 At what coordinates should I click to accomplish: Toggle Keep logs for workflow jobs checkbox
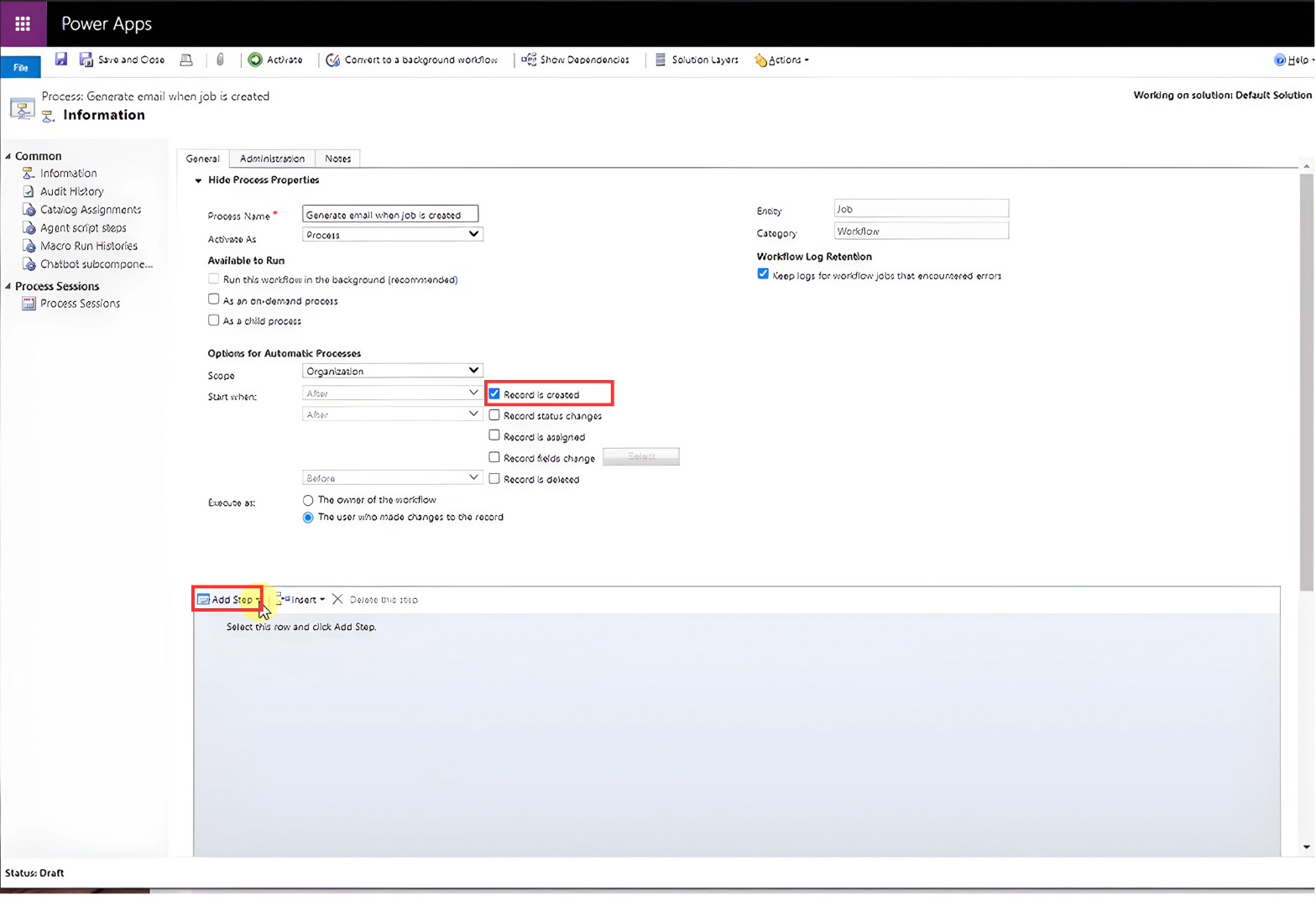[x=763, y=273]
